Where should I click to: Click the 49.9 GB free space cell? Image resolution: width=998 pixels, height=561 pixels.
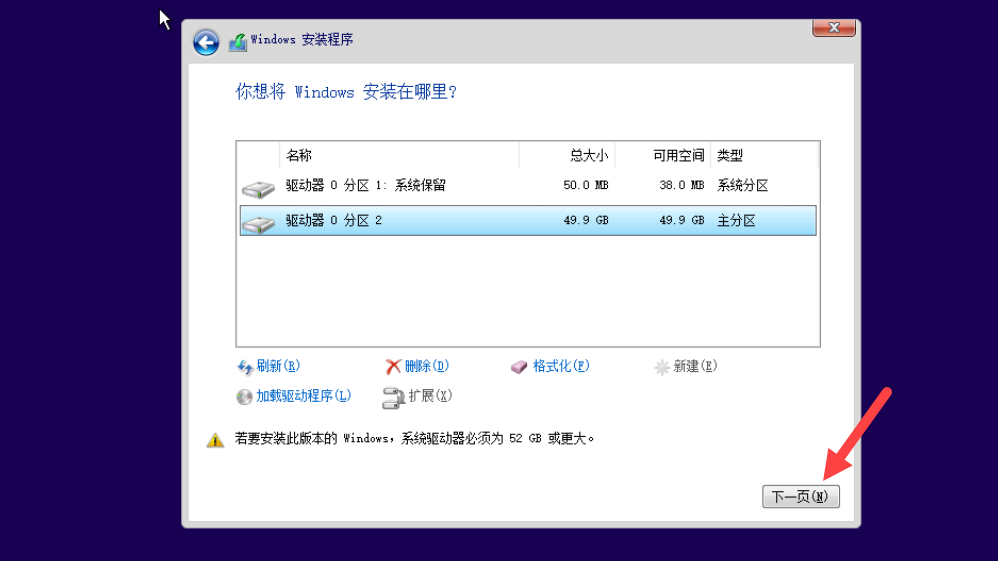coord(682,220)
